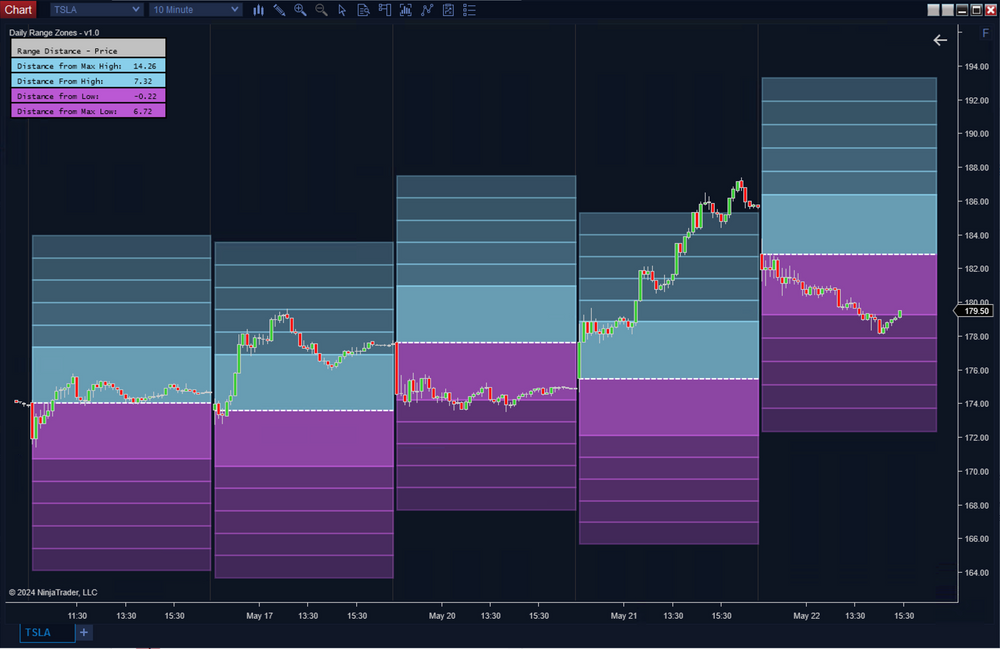Add a new tab with the plus button
The width and height of the screenshot is (1000, 649).
tap(83, 632)
